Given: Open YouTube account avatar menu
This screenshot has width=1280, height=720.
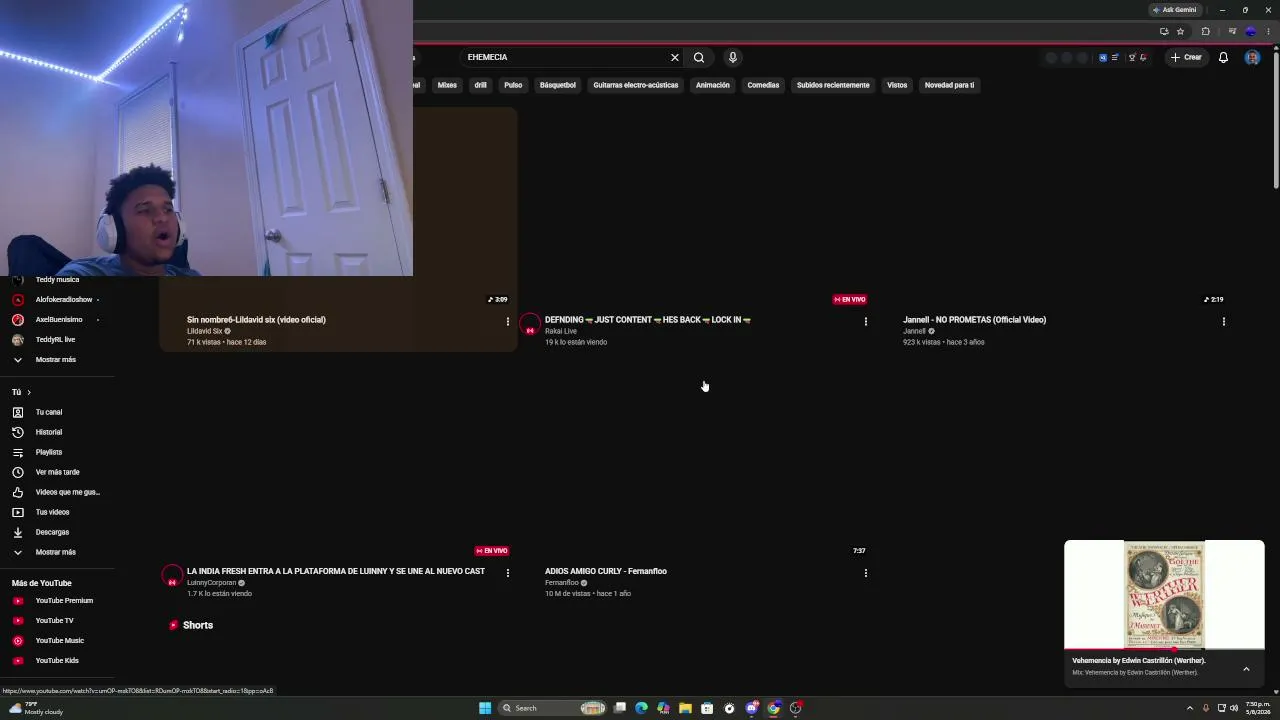Looking at the screenshot, I should click(x=1252, y=57).
